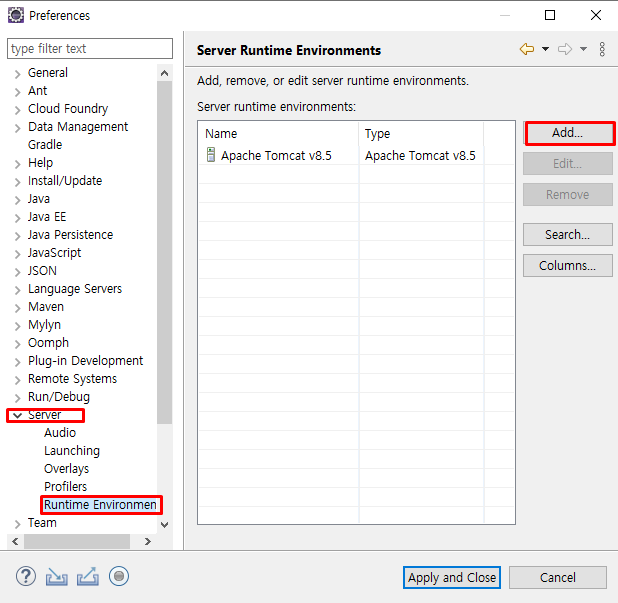Expand the Ant tree node
618x603 pixels.
pos(17,92)
